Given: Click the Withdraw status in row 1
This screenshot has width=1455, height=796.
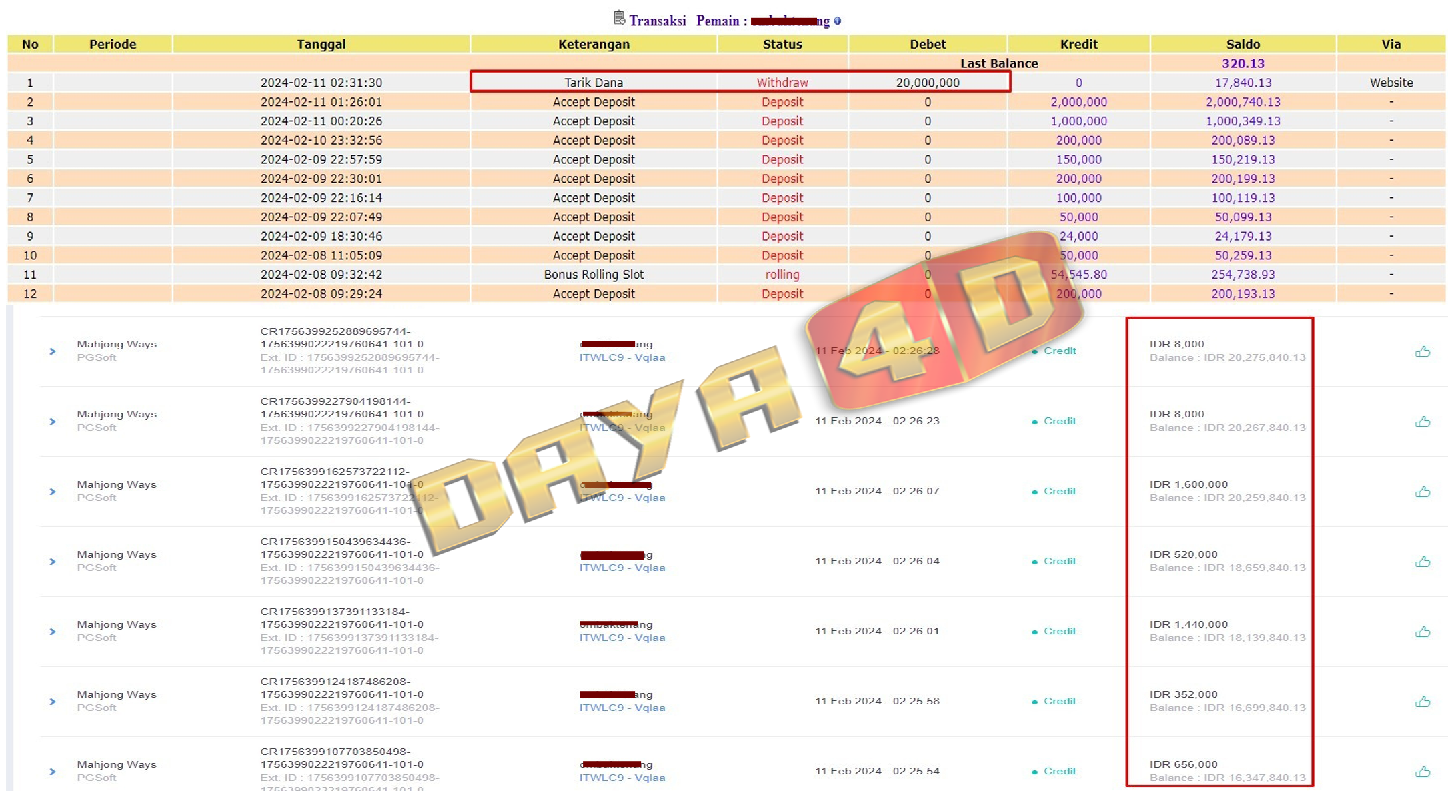Looking at the screenshot, I should pos(782,83).
